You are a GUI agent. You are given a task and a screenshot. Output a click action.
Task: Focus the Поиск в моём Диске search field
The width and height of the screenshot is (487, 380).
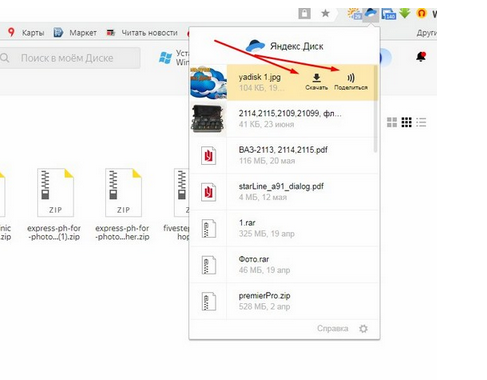[69, 58]
